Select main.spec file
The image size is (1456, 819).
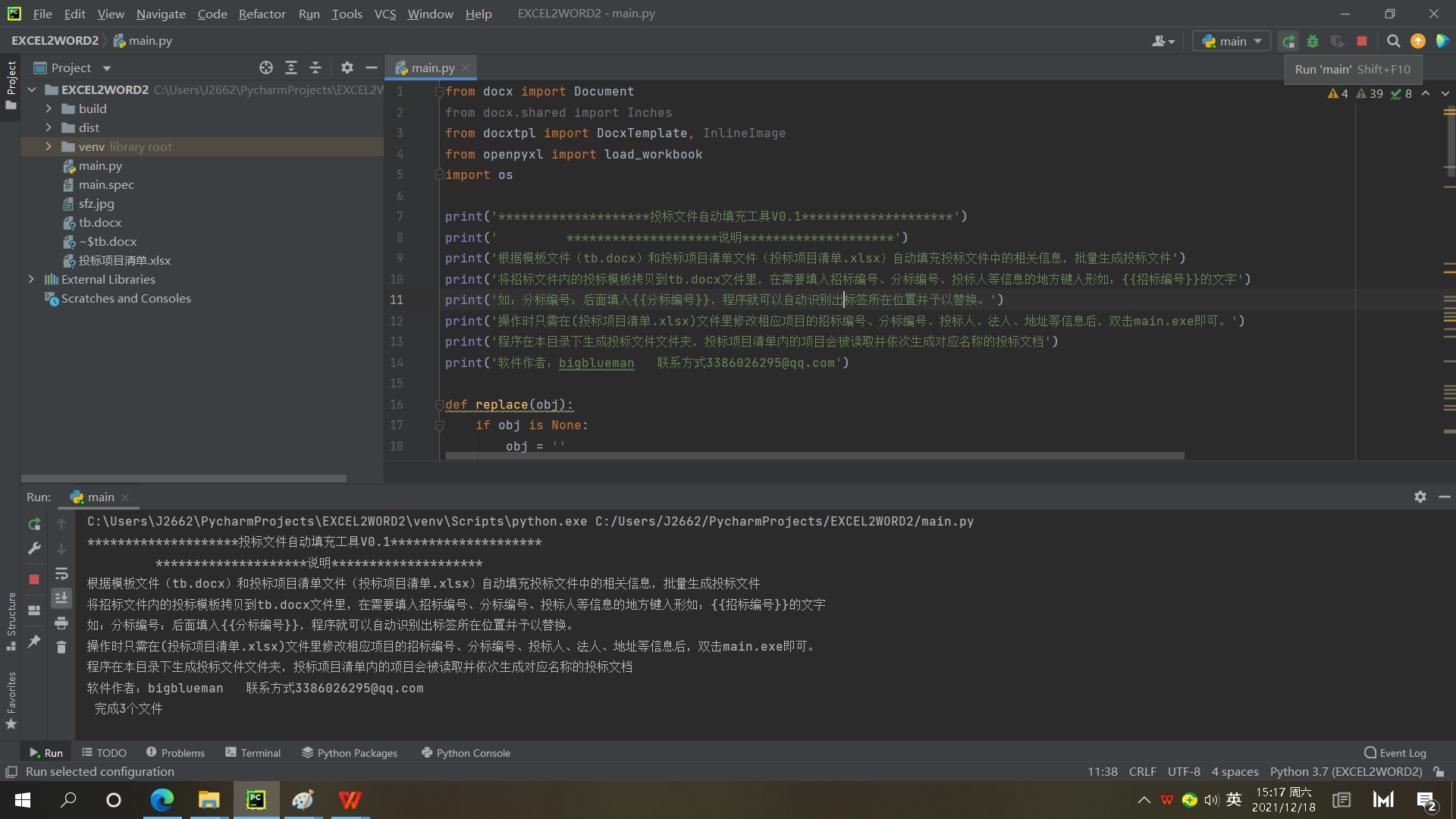click(106, 185)
